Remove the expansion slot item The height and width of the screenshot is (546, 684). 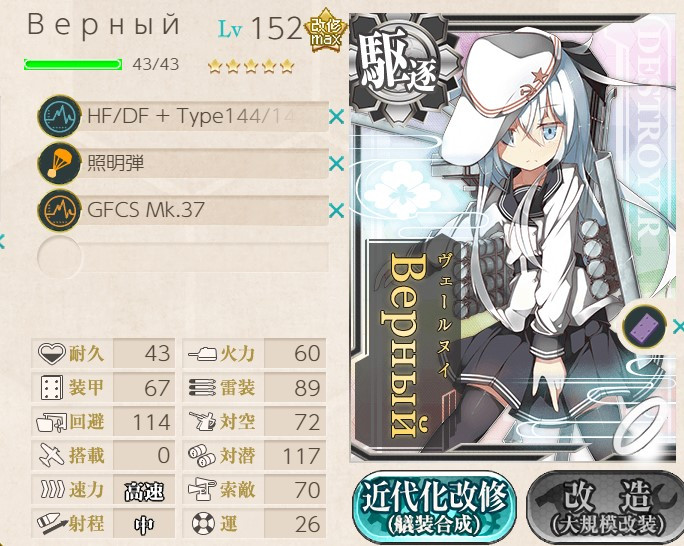[678, 326]
